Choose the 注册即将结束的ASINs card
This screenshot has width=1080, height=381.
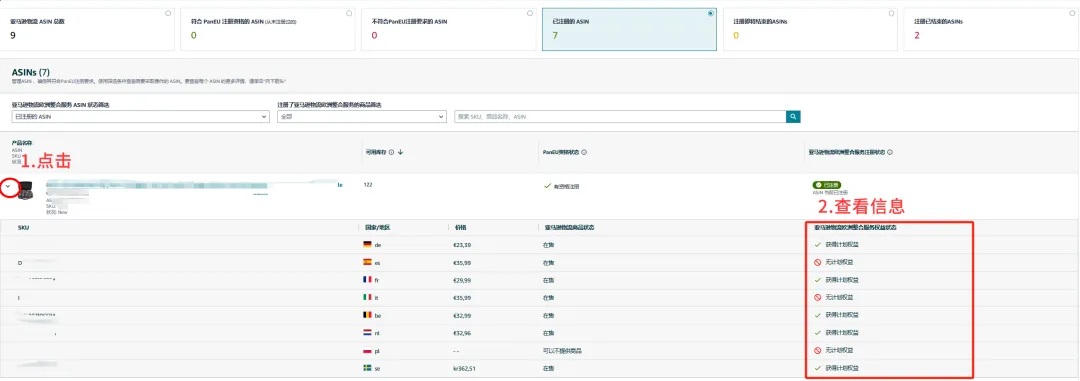coord(810,29)
